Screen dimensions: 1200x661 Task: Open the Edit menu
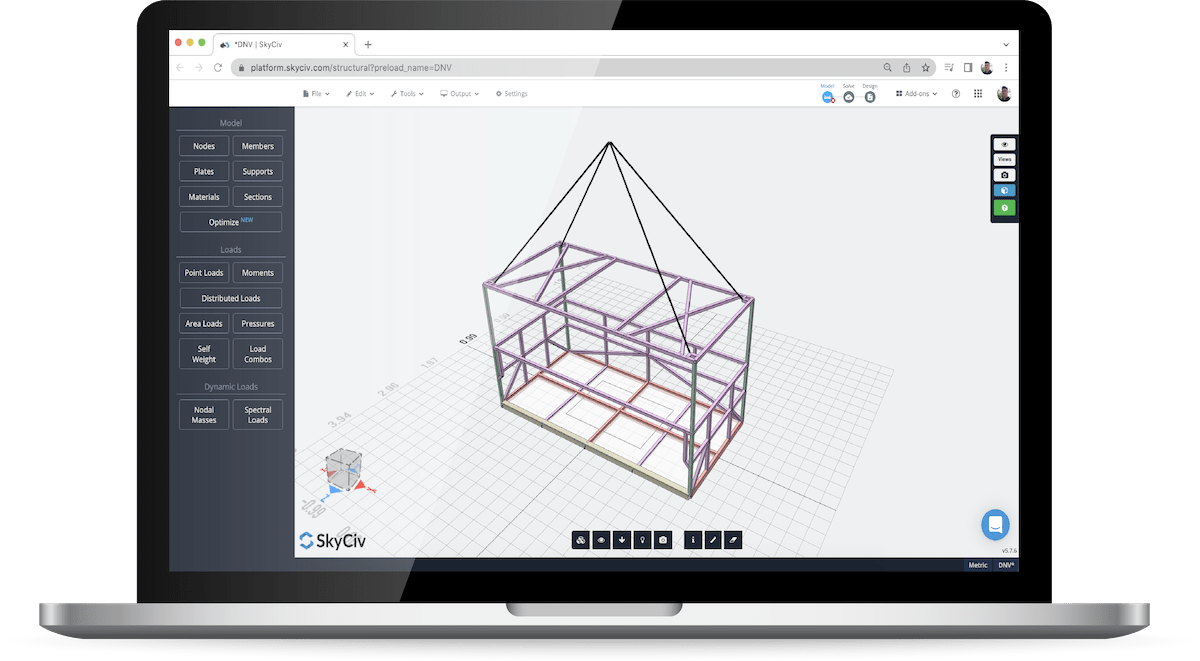click(360, 93)
